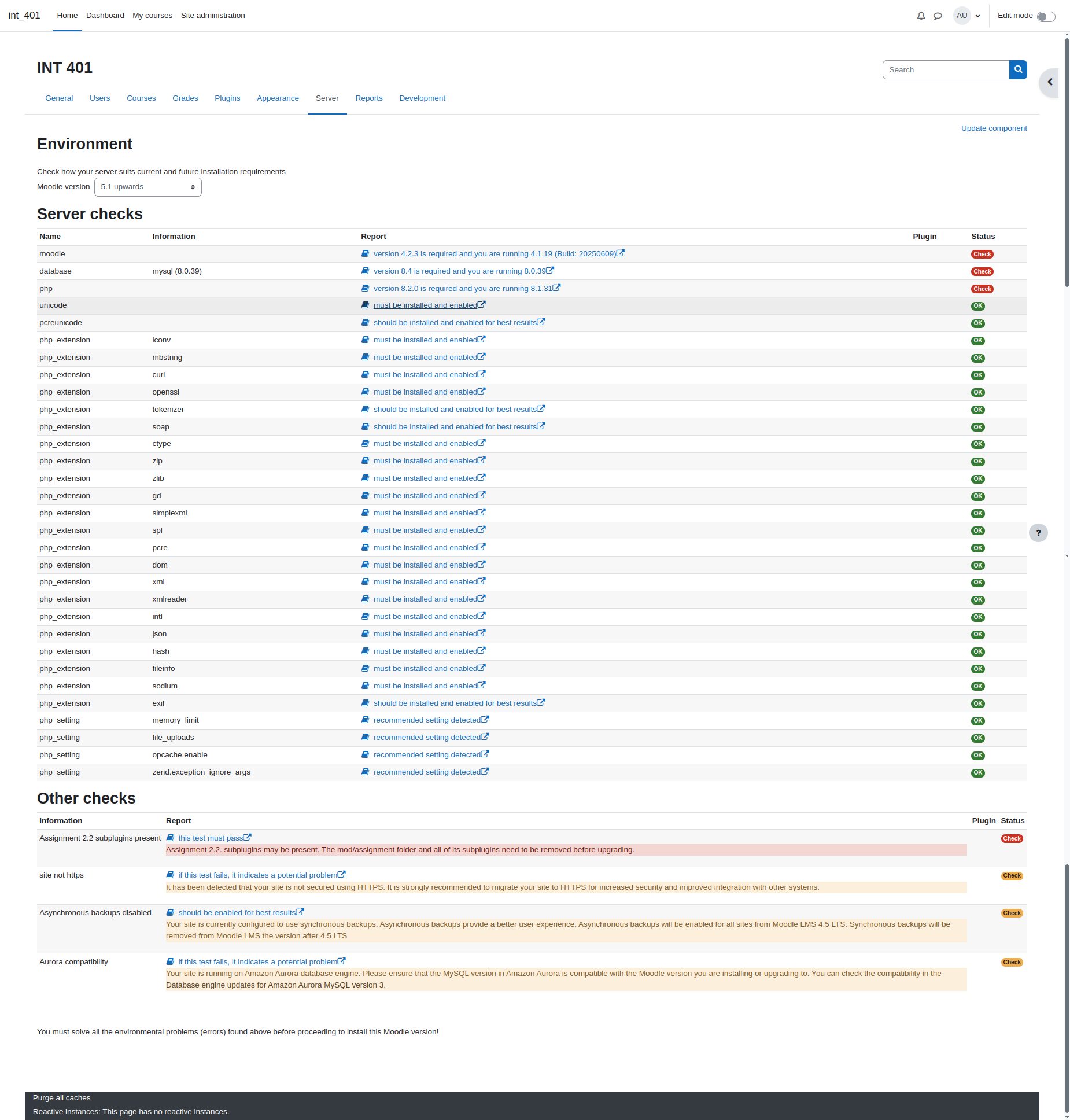
Task: Open the notifications bell icon
Action: pos(921,16)
